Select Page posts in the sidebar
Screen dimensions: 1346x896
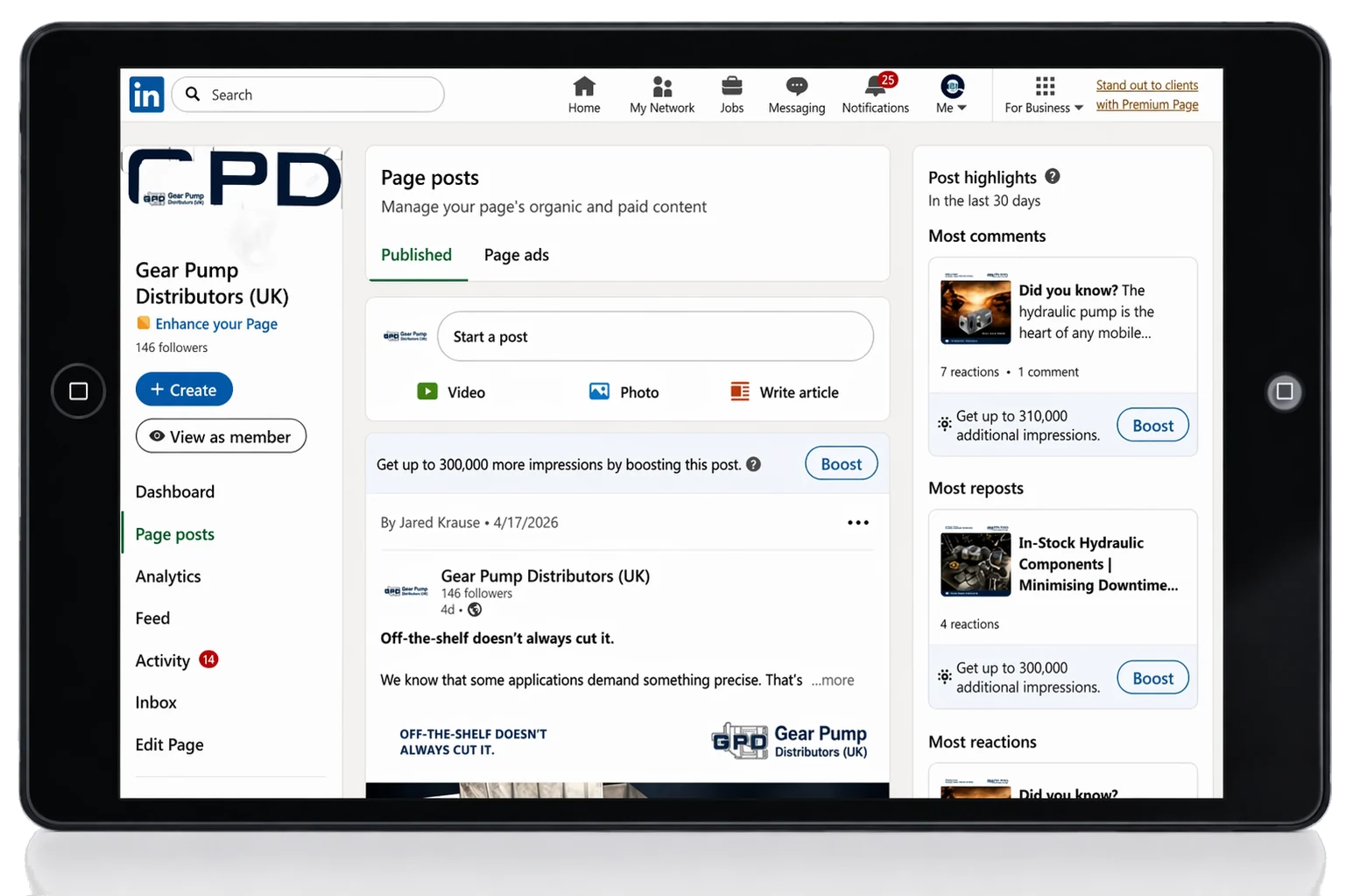point(175,534)
